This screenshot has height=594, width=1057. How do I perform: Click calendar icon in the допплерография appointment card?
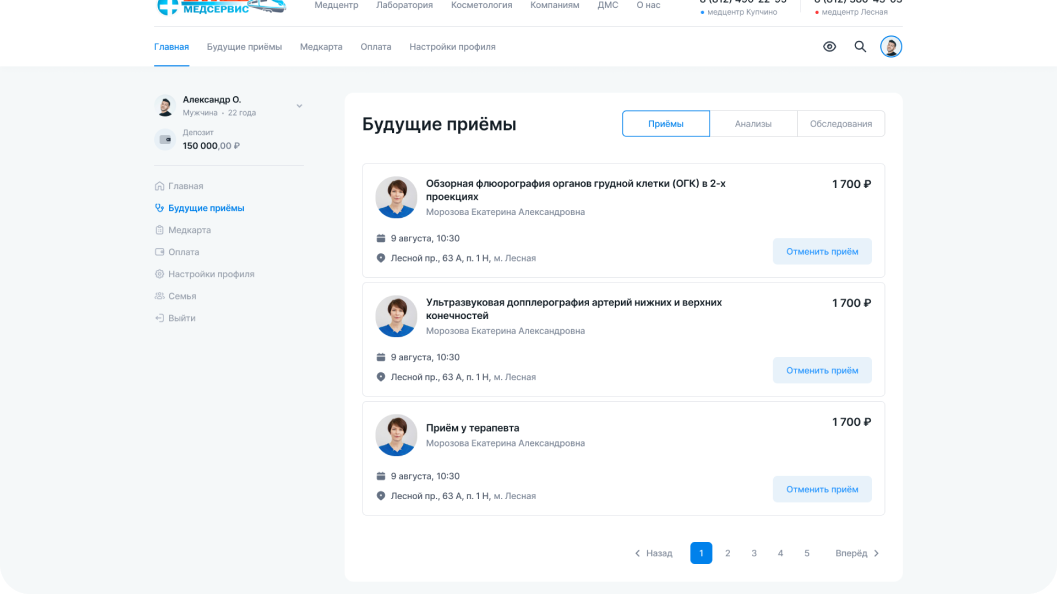point(381,357)
